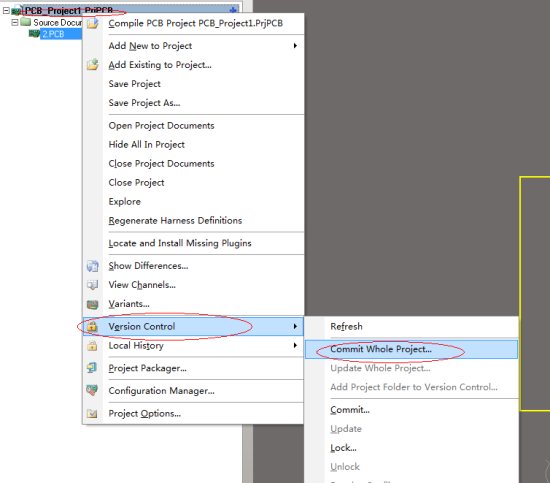Click the Local History lock icon
Screen dimensions: 550x483
(92, 346)
